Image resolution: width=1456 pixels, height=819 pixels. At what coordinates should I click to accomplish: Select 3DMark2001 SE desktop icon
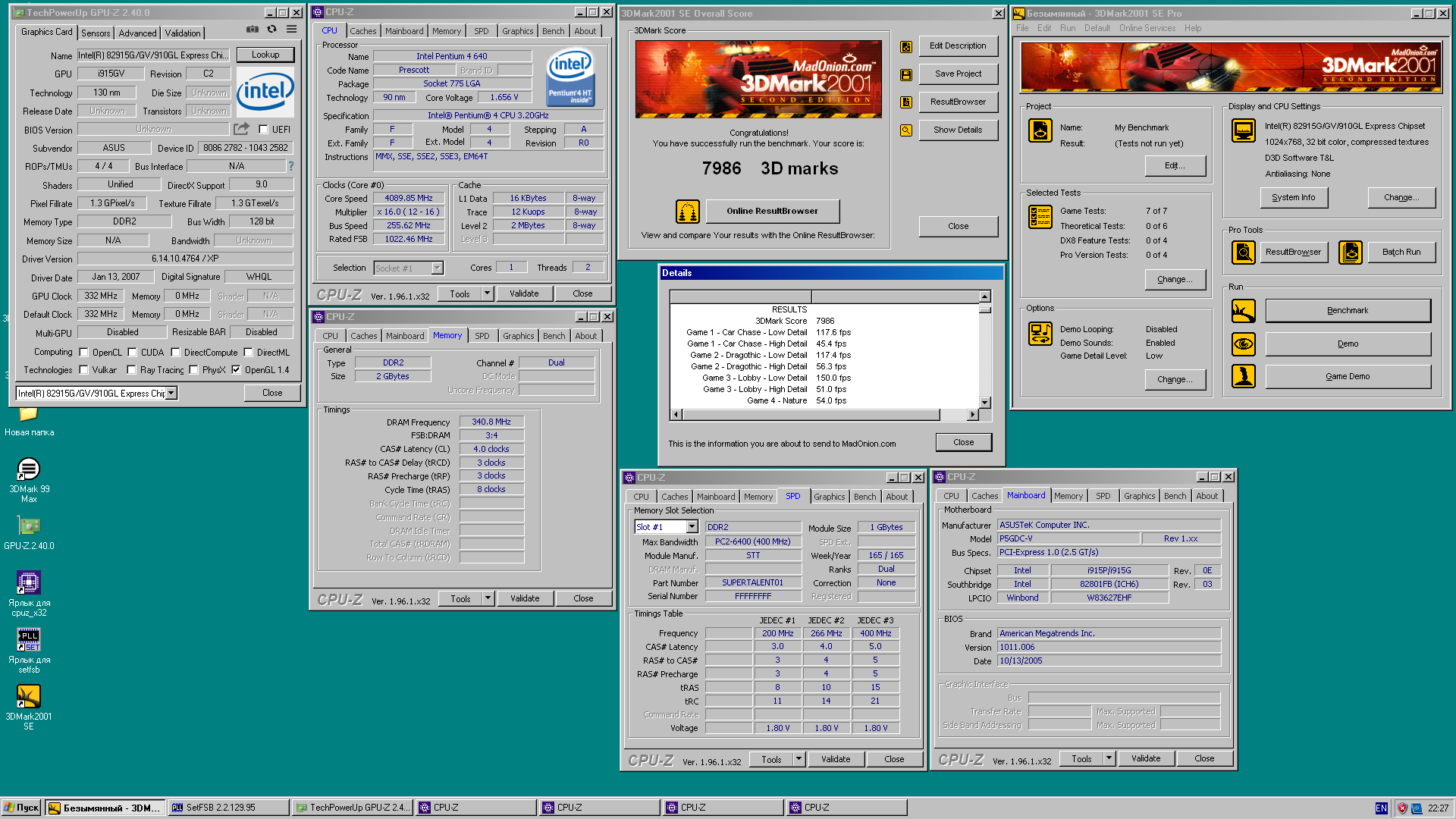[29, 708]
